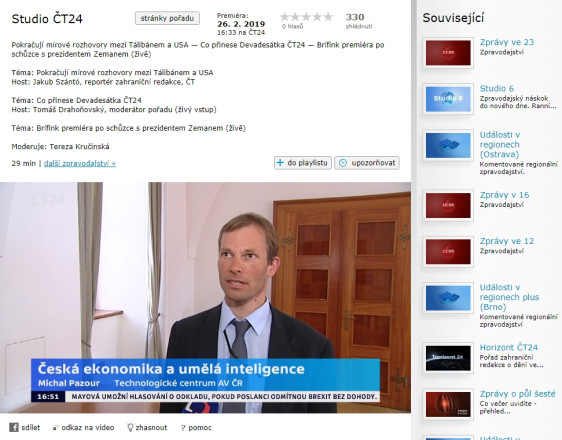The height and width of the screenshot is (440, 562).
Task: Open Události v regionech plus (Brno)
Action: click(509, 297)
